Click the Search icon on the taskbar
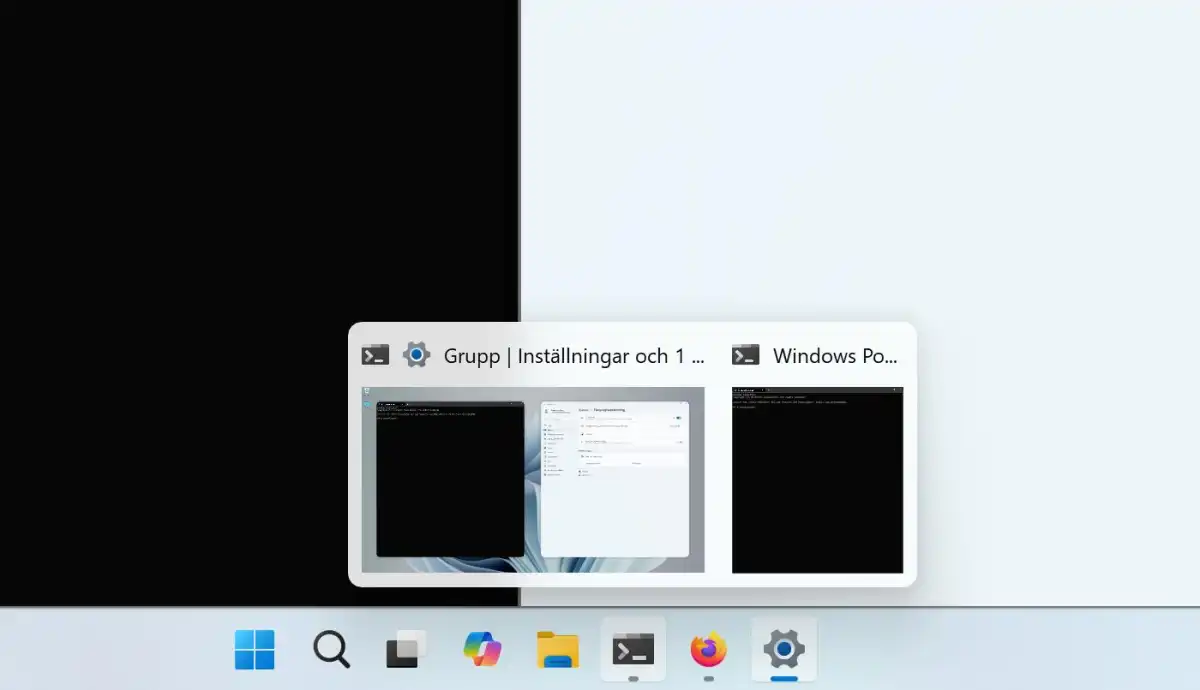The height and width of the screenshot is (690, 1200). (330, 650)
